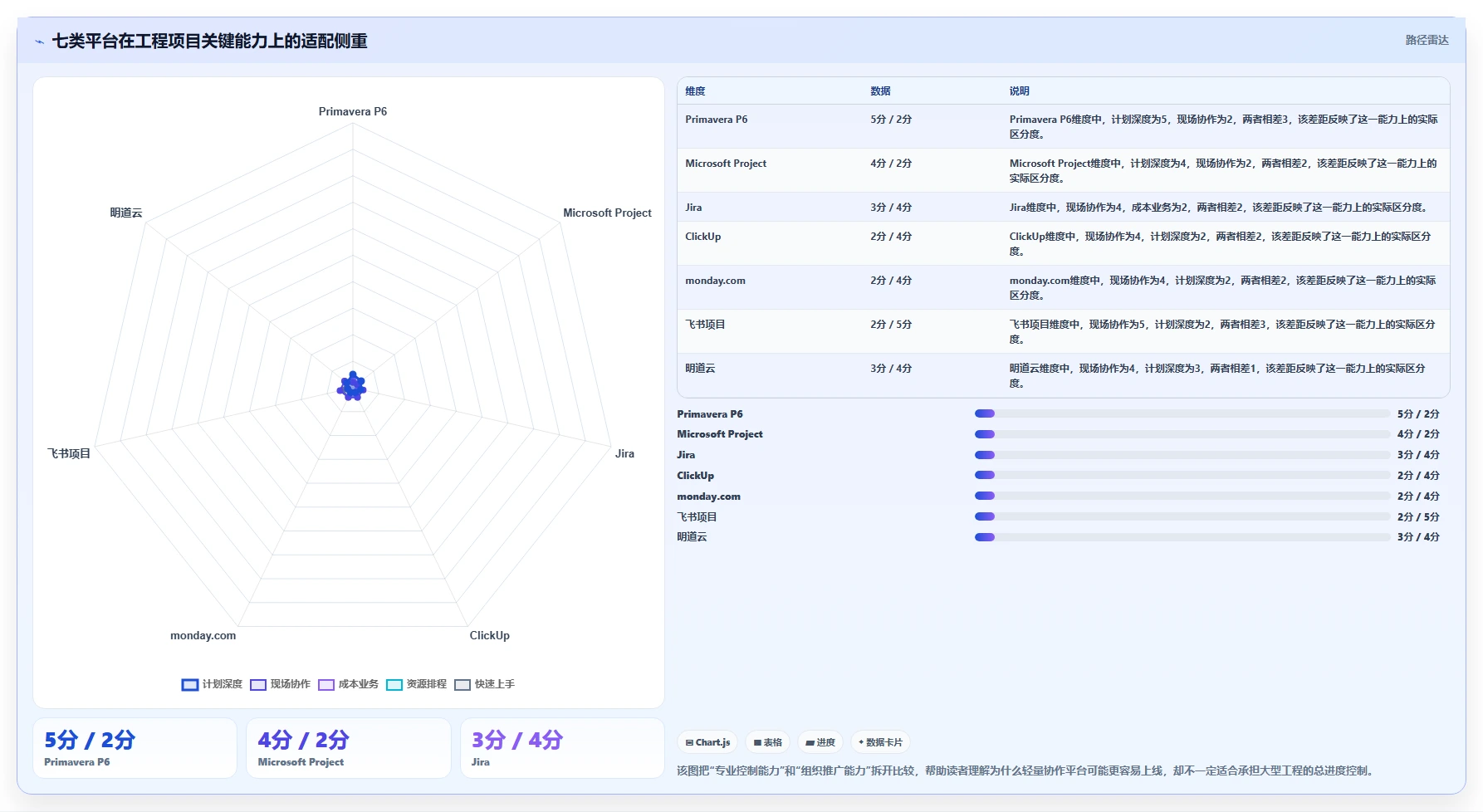Select the 进度 chip
1483x812 pixels.
(x=820, y=742)
